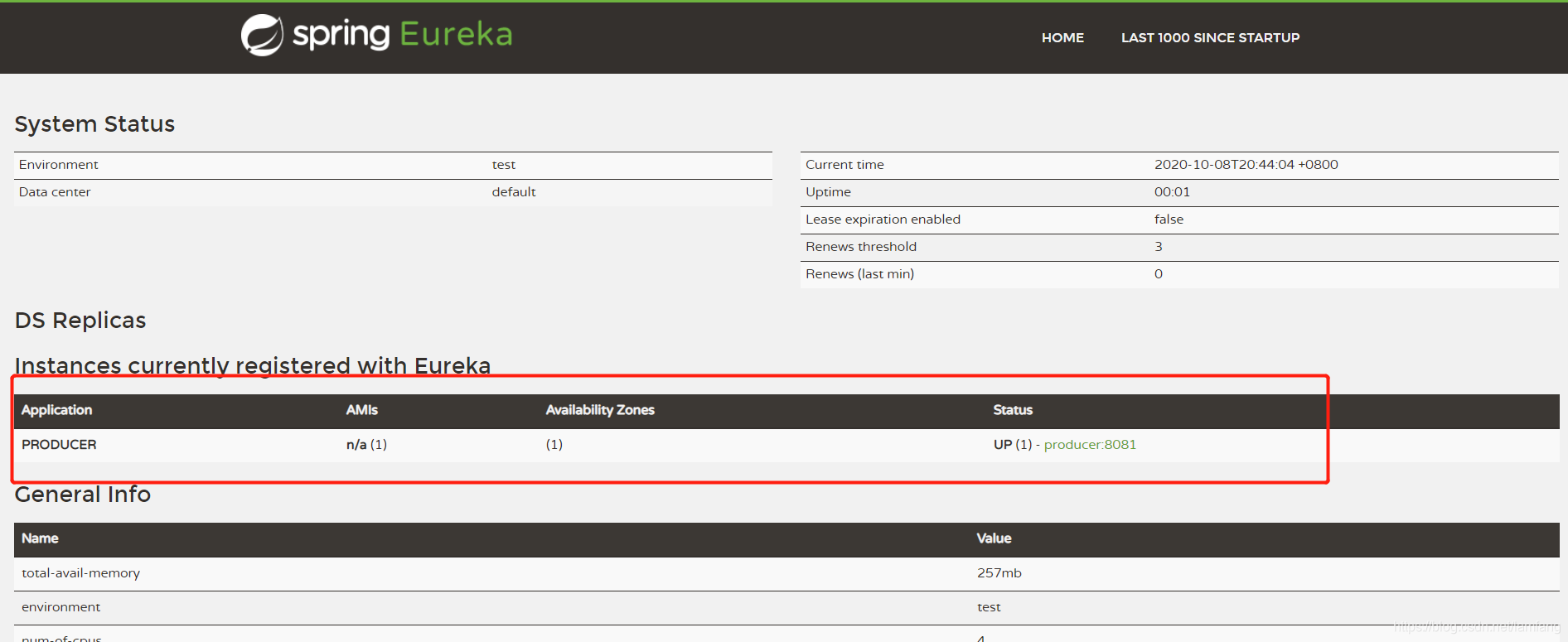This screenshot has width=1568, height=642.
Task: Click the Name column header in General Info
Action: click(40, 538)
